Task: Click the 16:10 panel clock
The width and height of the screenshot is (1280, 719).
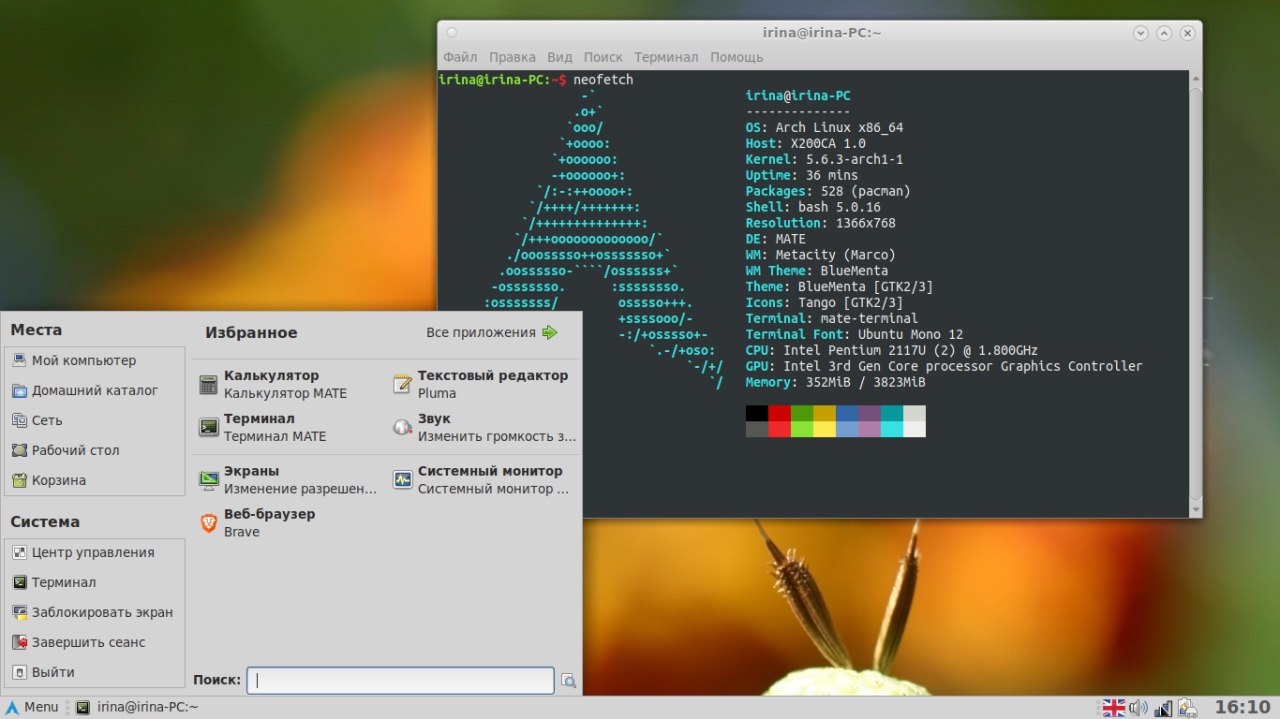Action: tap(1242, 707)
